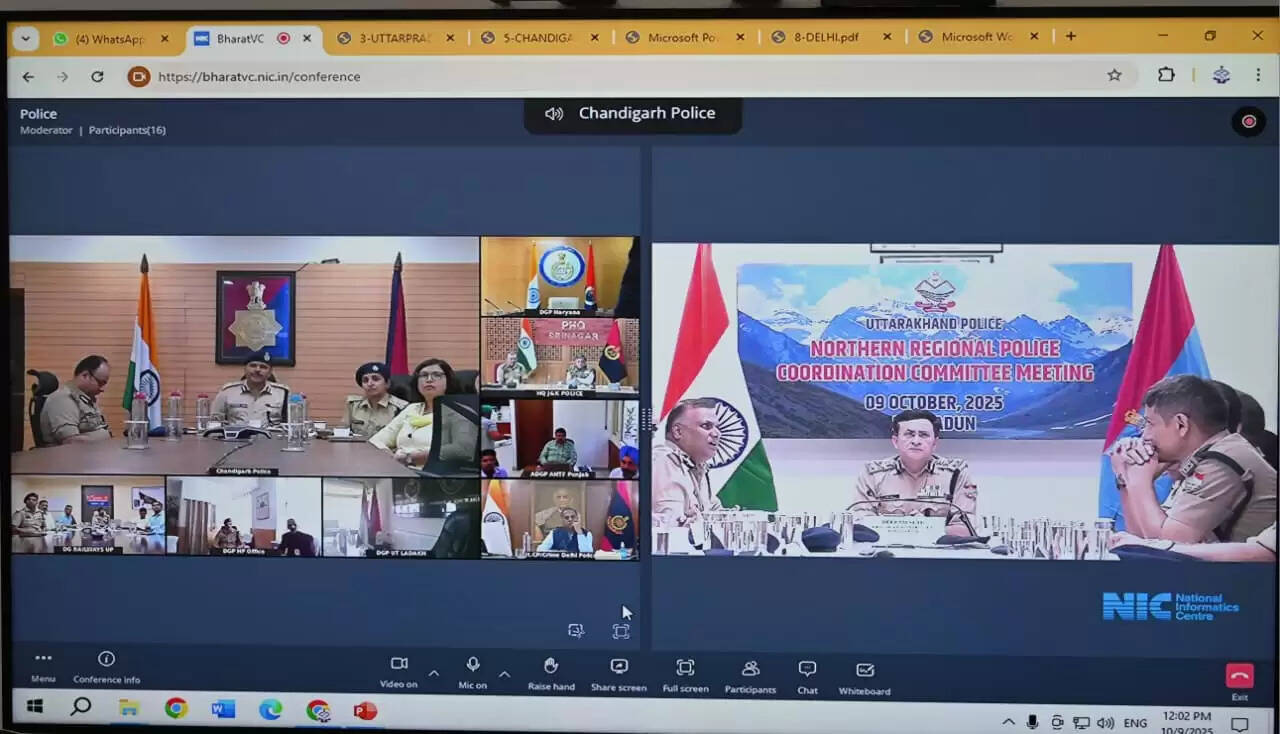Expand microphone options next to Mic on
Image resolution: width=1280 pixels, height=734 pixels.
506,673
